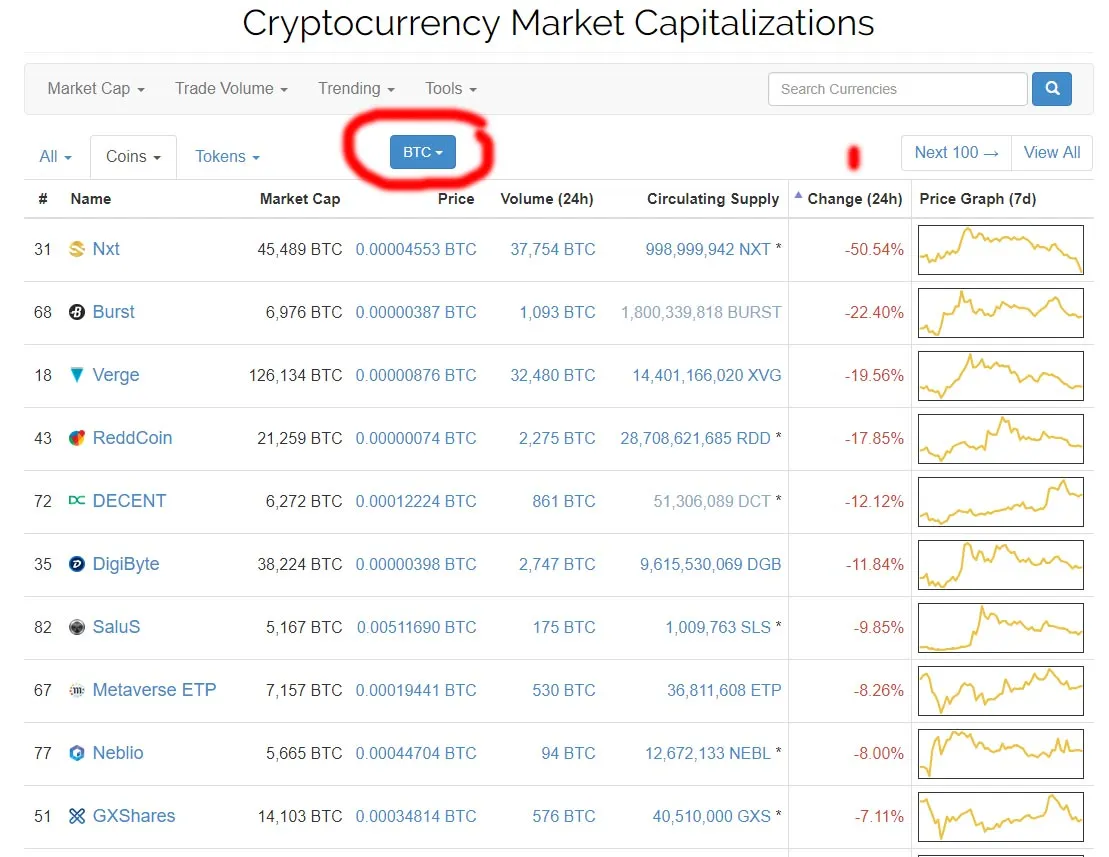Expand the Tools dropdown menu

[x=451, y=88]
